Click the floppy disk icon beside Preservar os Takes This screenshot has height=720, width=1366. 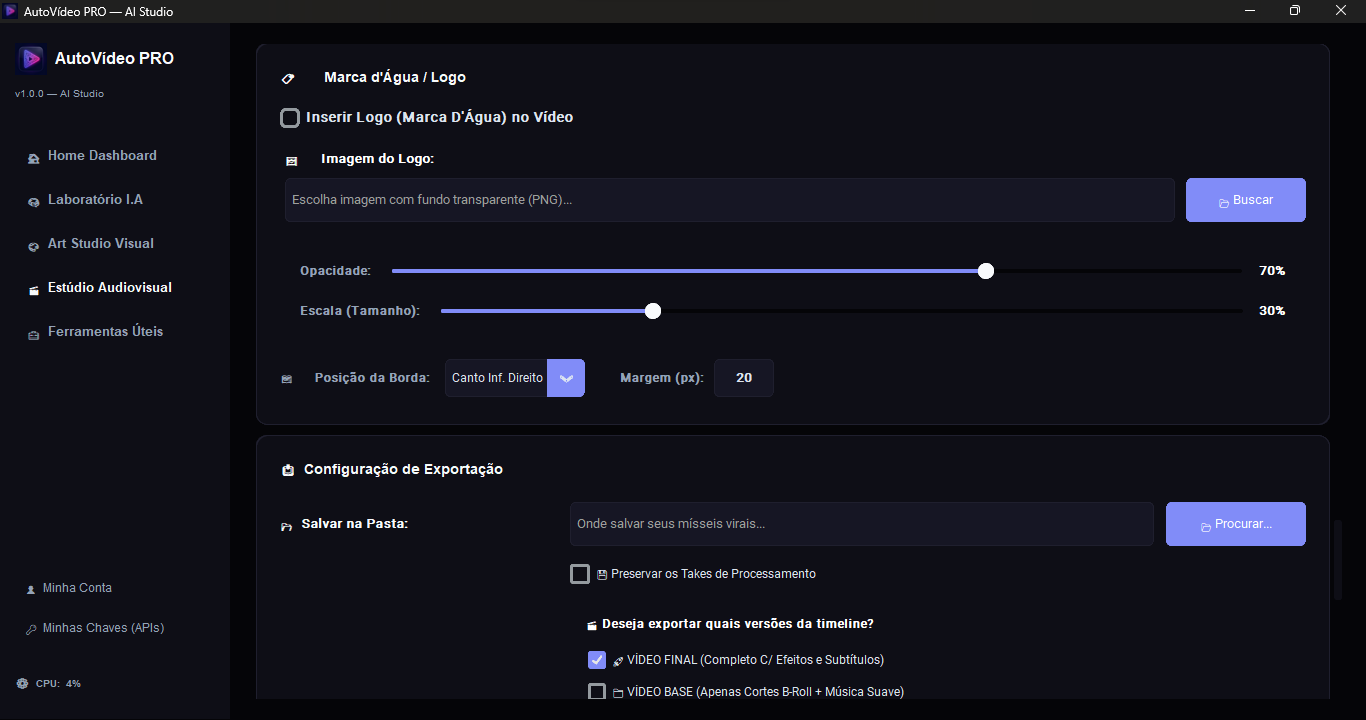click(602, 575)
